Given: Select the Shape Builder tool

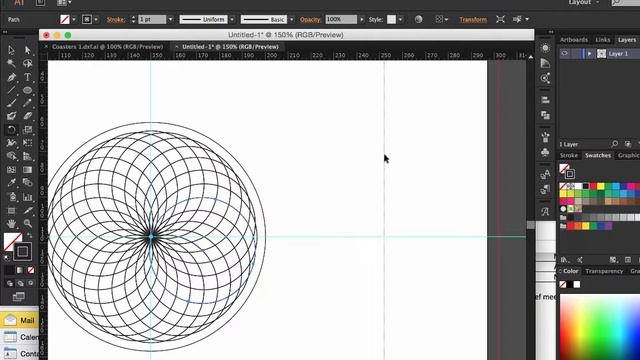Looking at the screenshot, I should 11,156.
